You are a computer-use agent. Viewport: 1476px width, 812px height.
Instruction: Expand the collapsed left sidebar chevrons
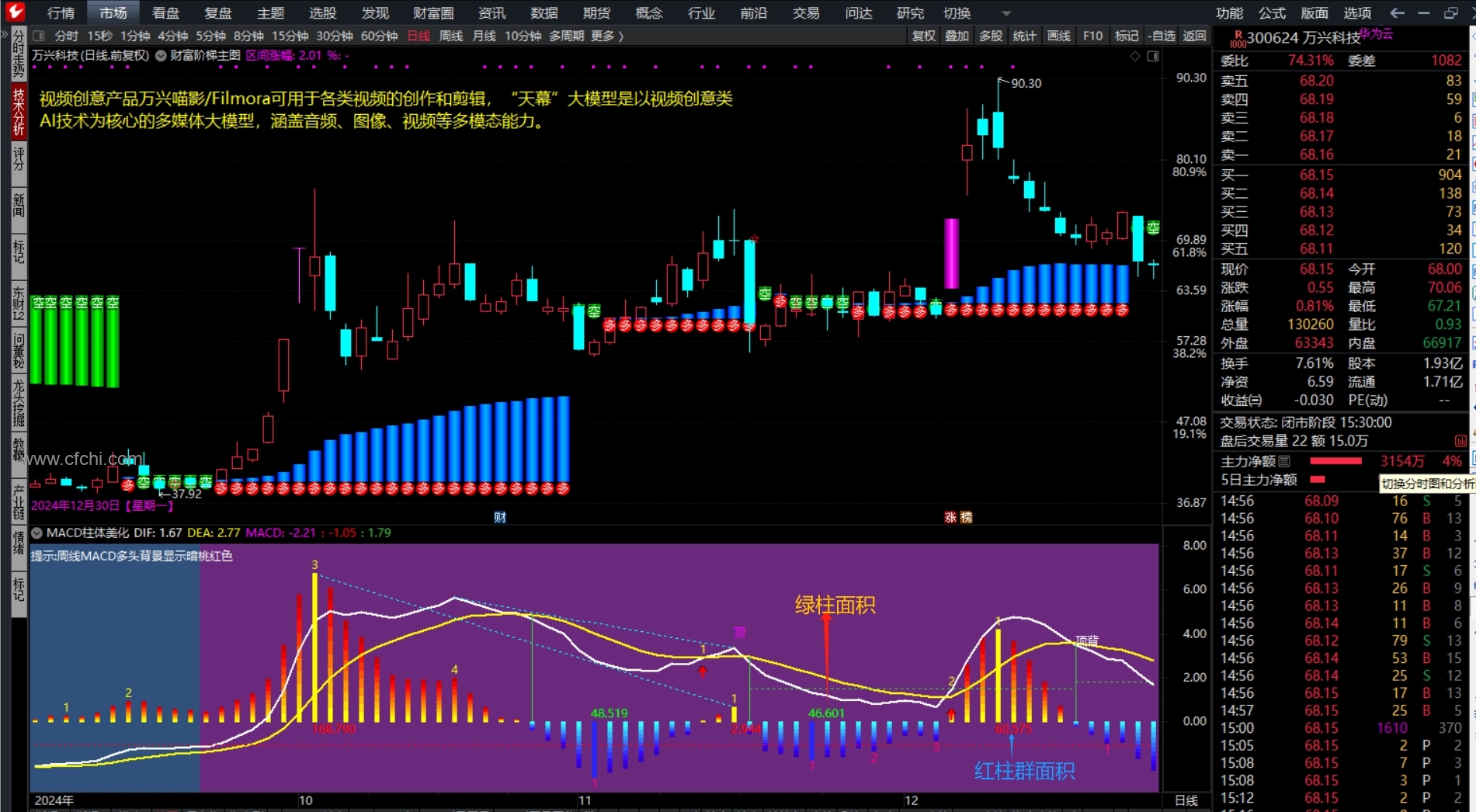pos(5,36)
